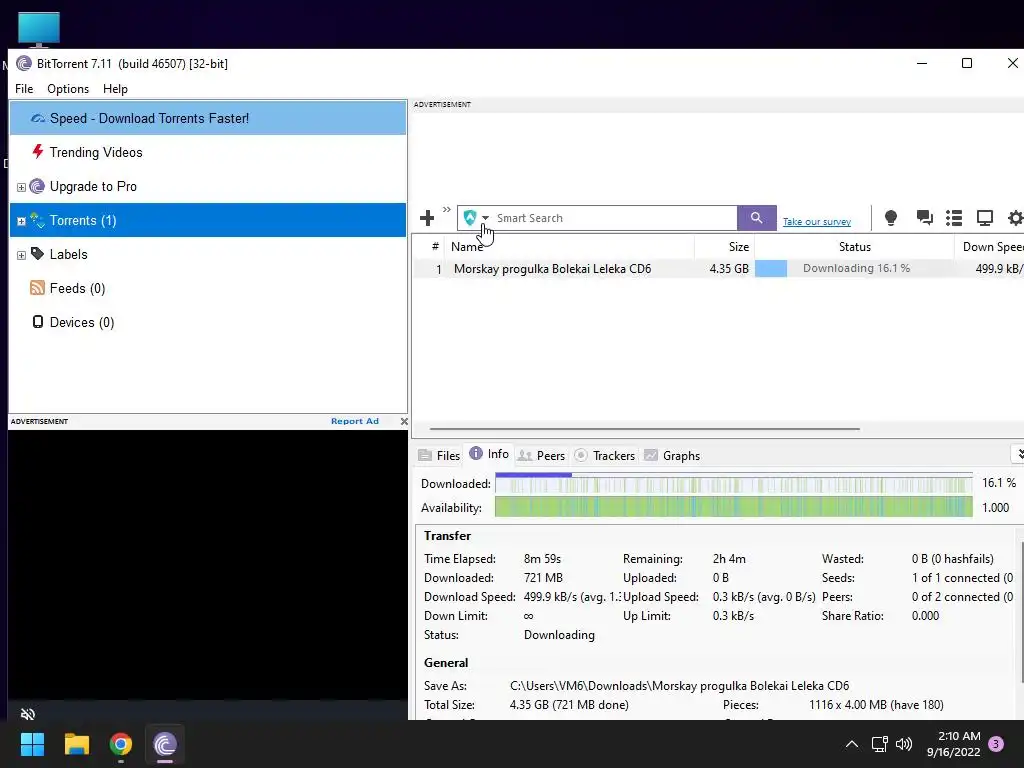Open the Options menu

click(68, 89)
